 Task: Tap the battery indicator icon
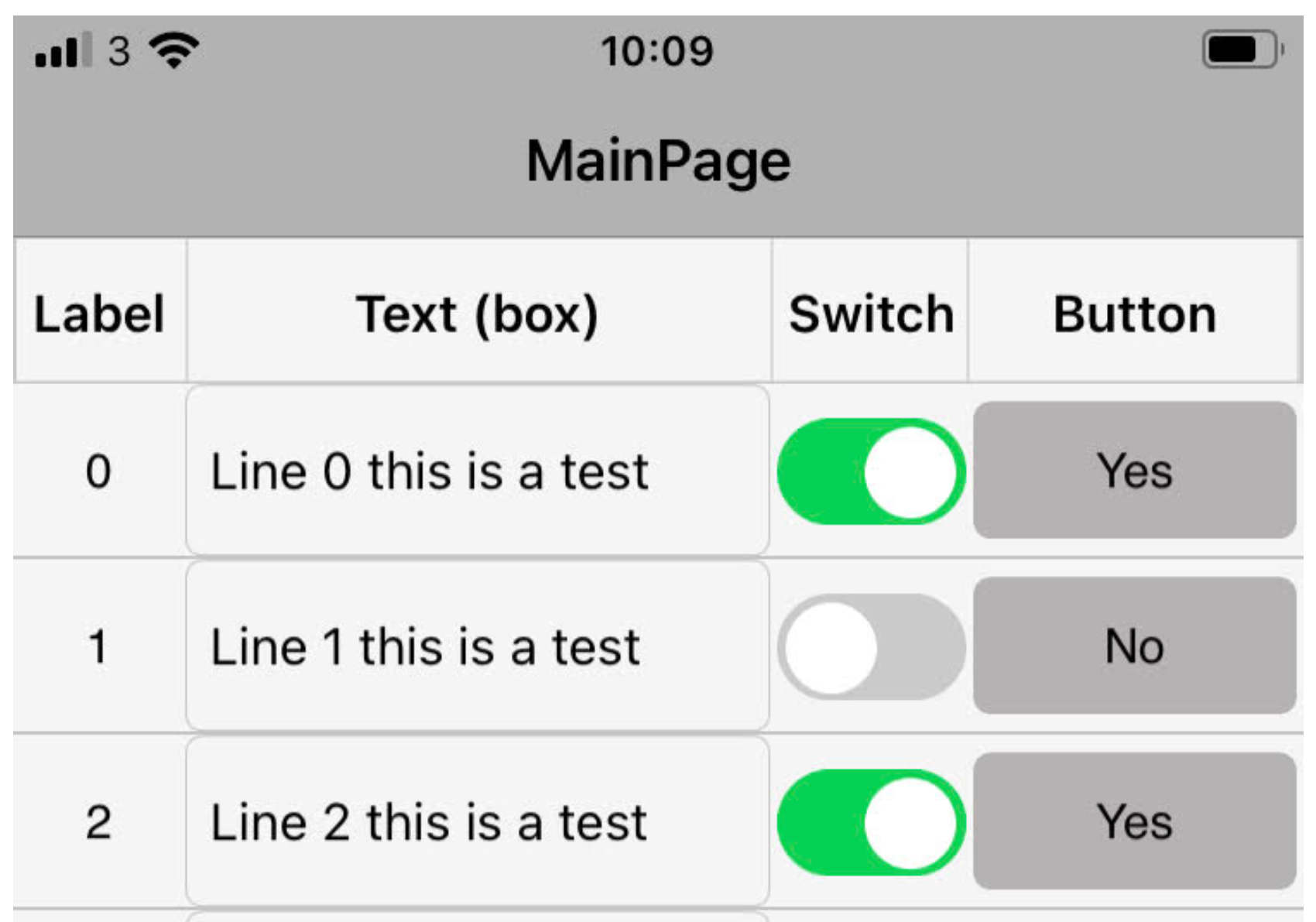1242,50
